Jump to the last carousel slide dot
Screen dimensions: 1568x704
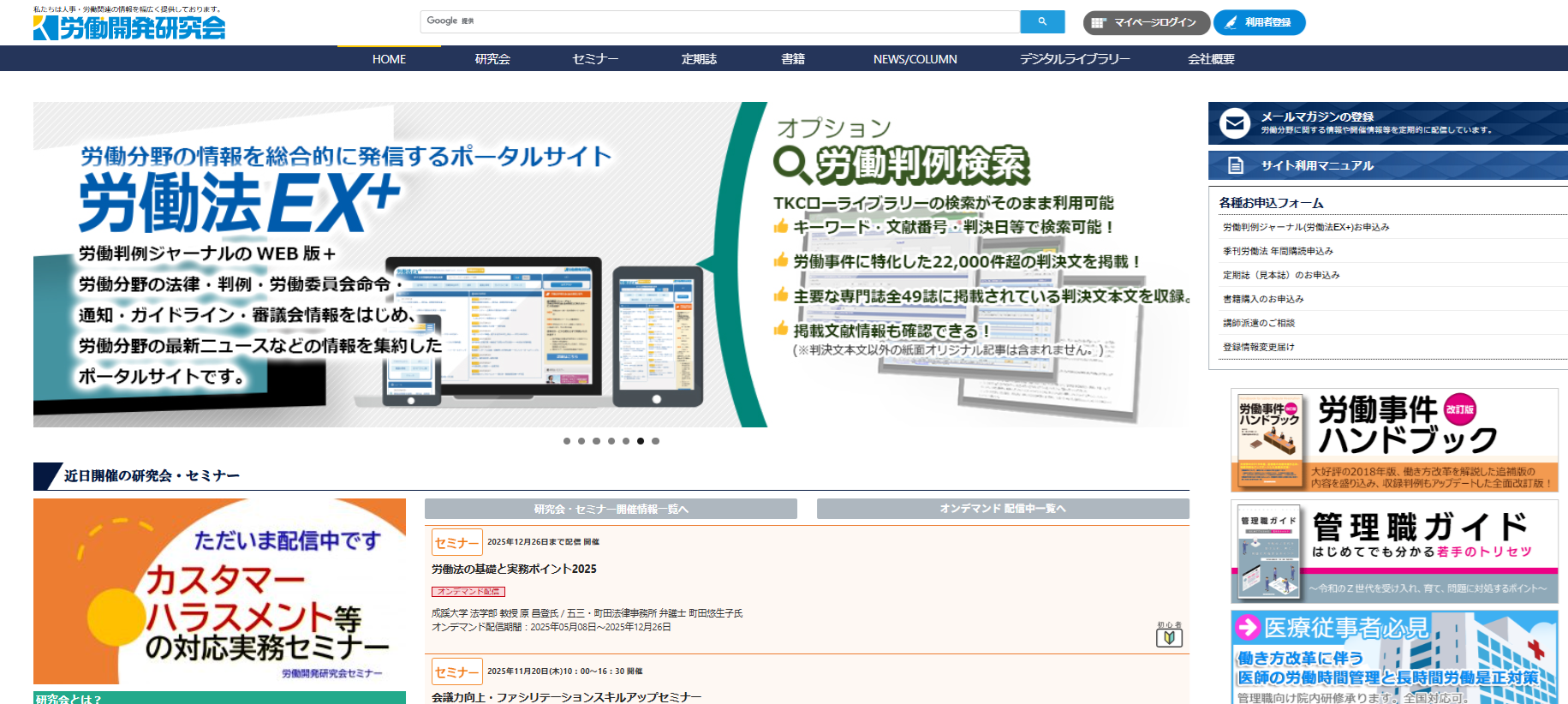click(655, 441)
